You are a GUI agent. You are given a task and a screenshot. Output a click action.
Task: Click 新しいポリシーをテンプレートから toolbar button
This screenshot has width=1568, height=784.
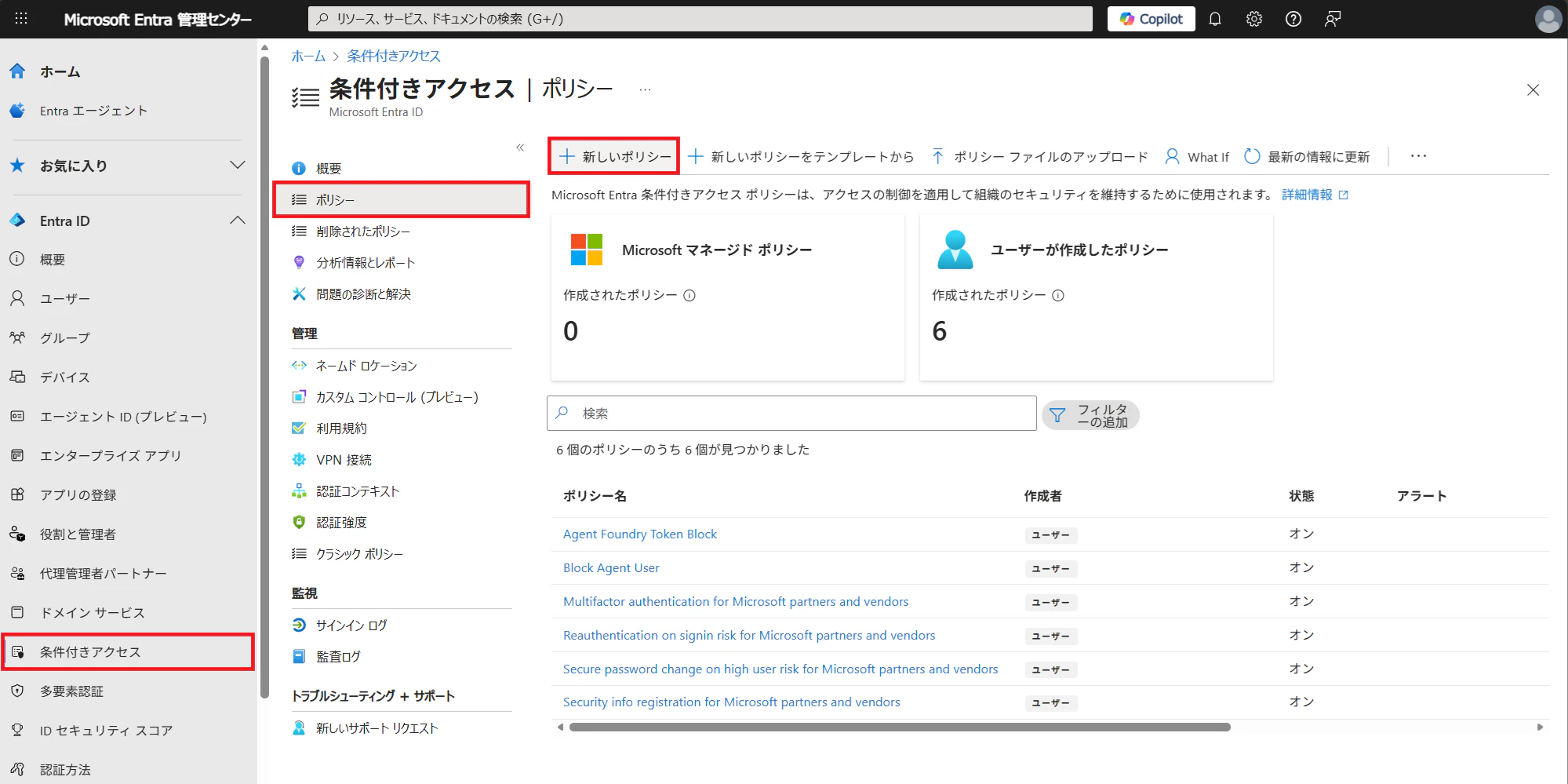(801, 156)
